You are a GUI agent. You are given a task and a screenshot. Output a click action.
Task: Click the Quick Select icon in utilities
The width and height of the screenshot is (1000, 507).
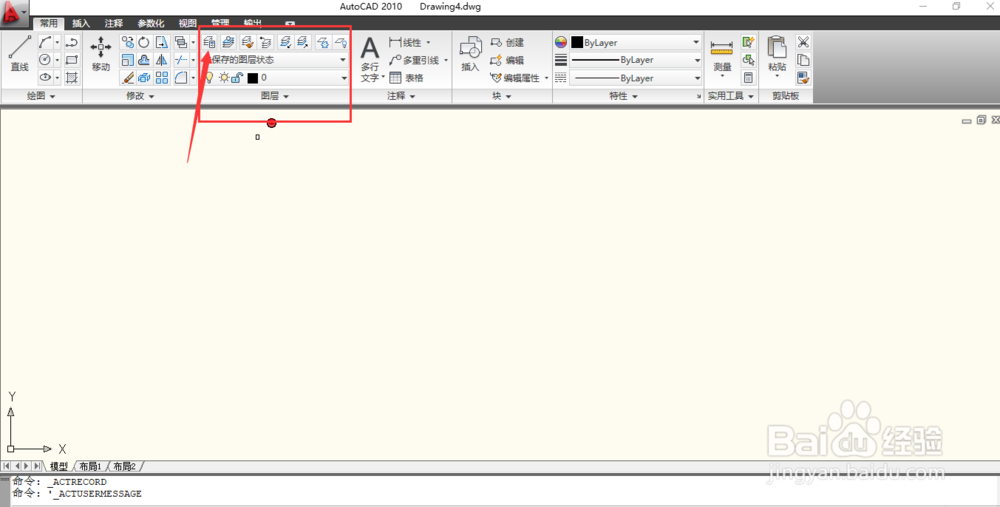click(x=749, y=42)
